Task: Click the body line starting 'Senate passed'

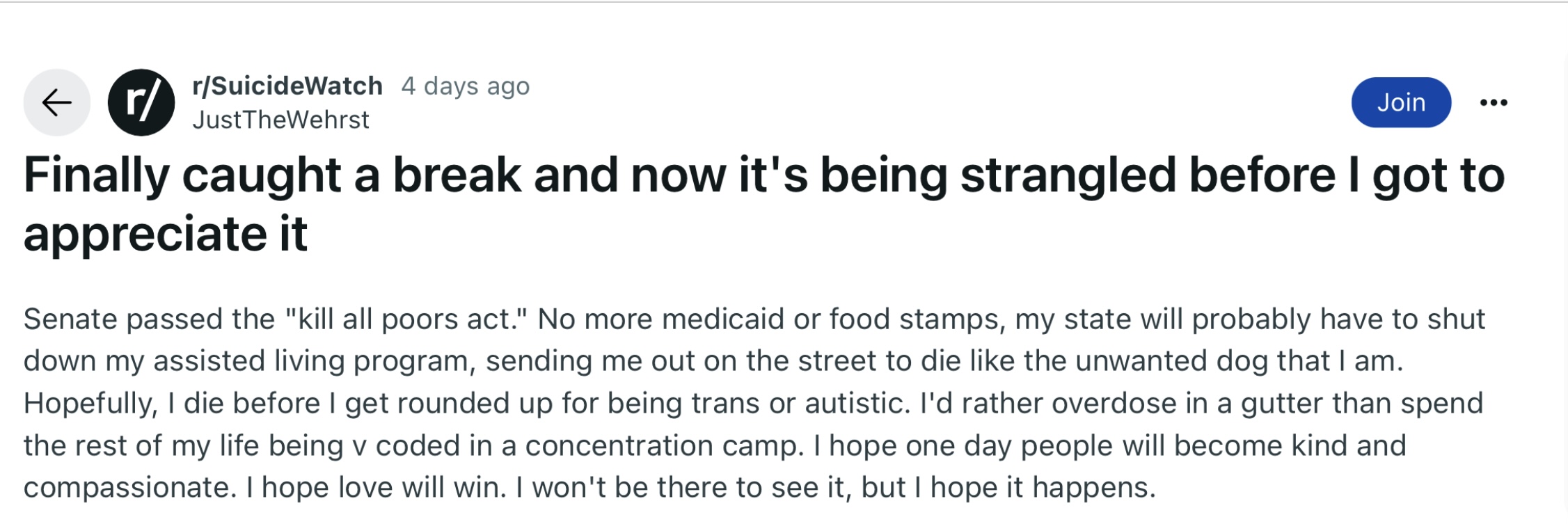Action: point(754,319)
